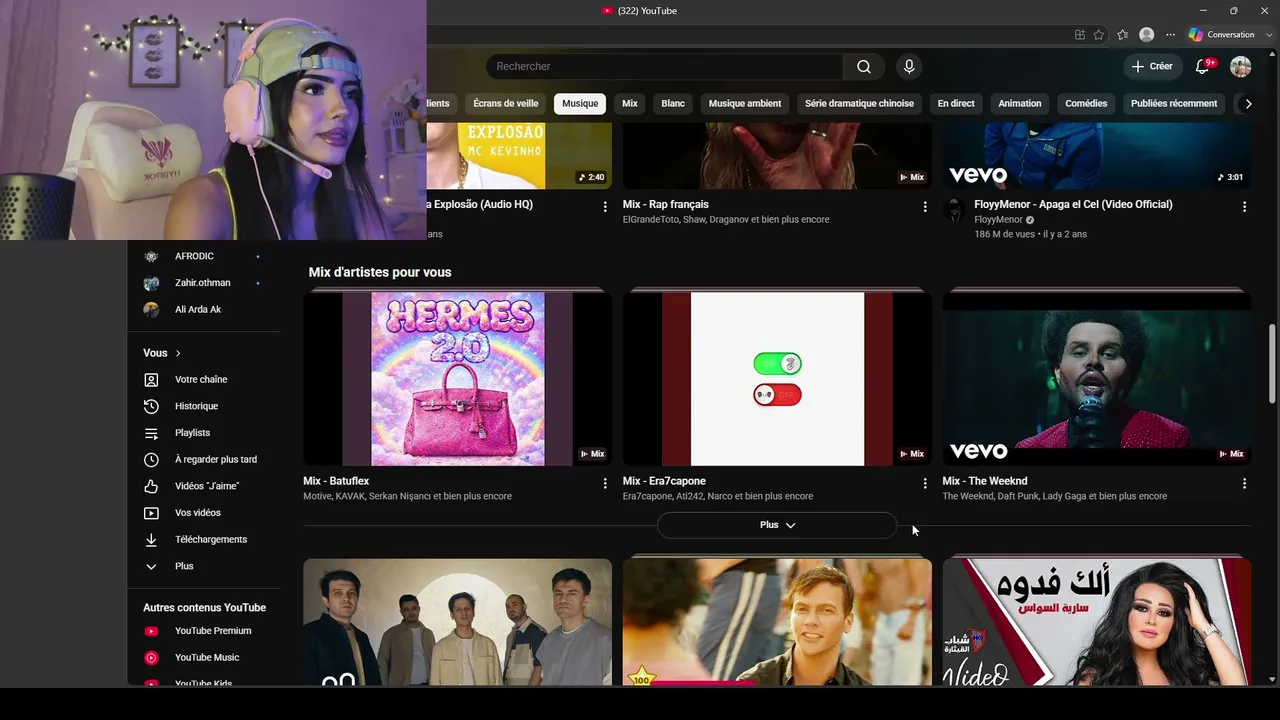Open the YouTube account avatar menu

tap(1241, 67)
